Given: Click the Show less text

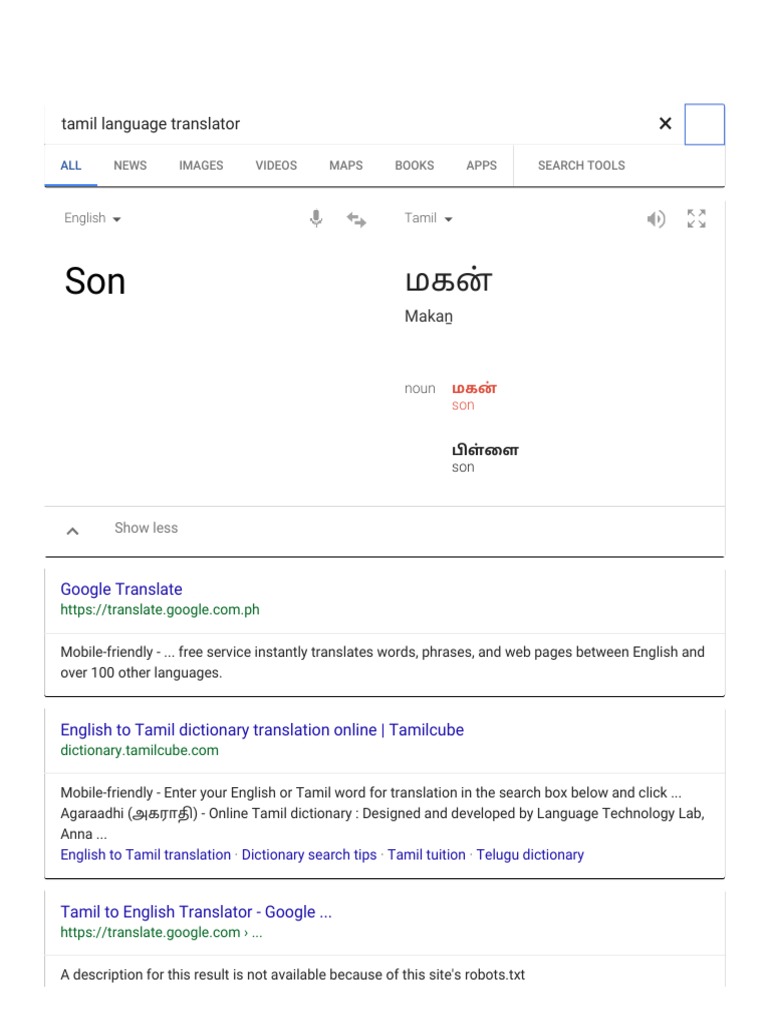Looking at the screenshot, I should (146, 528).
